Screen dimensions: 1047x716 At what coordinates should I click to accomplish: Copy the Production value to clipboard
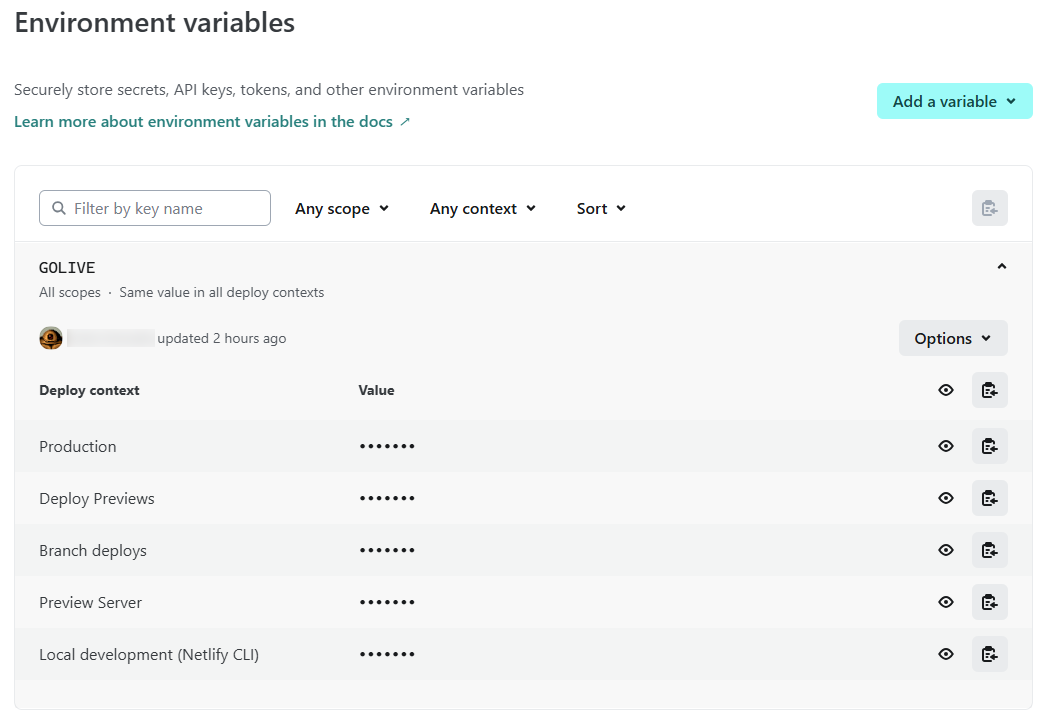tap(989, 446)
